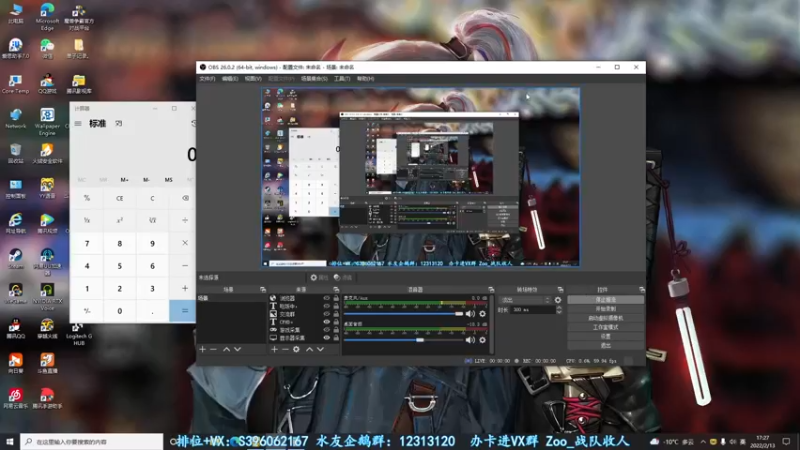Move the scene down in OBS Scenes dock

tap(237, 349)
